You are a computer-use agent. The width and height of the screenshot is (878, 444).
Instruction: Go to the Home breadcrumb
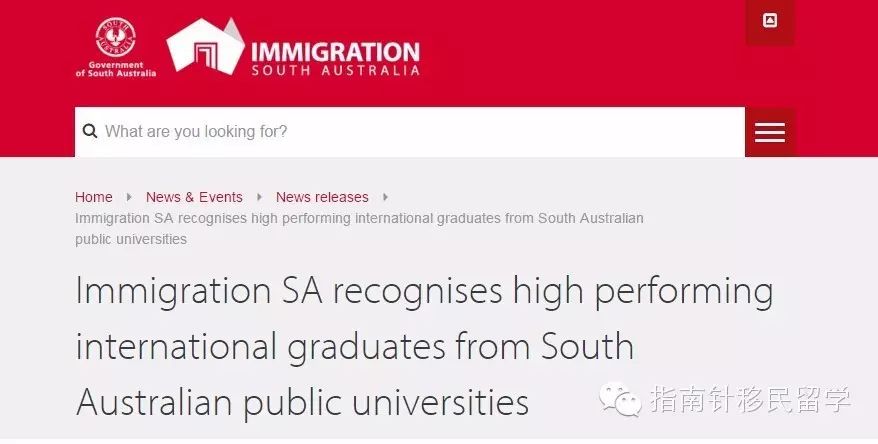(94, 197)
